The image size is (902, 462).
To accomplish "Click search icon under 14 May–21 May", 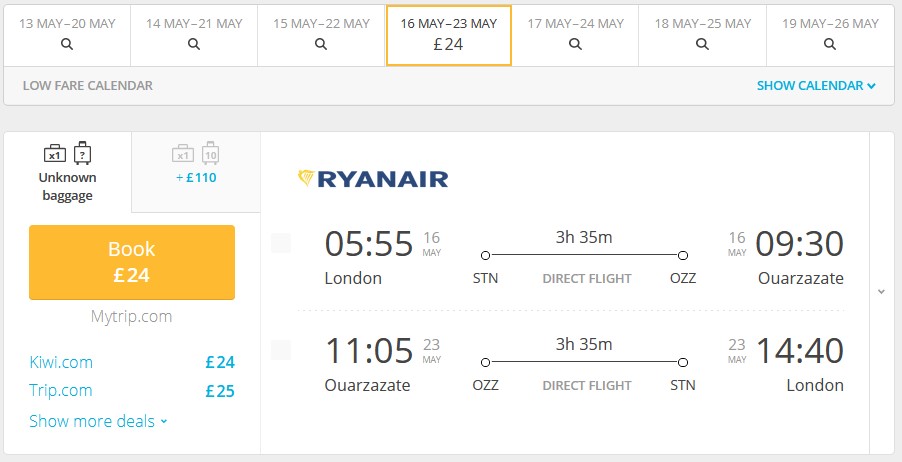I will click(x=194, y=44).
